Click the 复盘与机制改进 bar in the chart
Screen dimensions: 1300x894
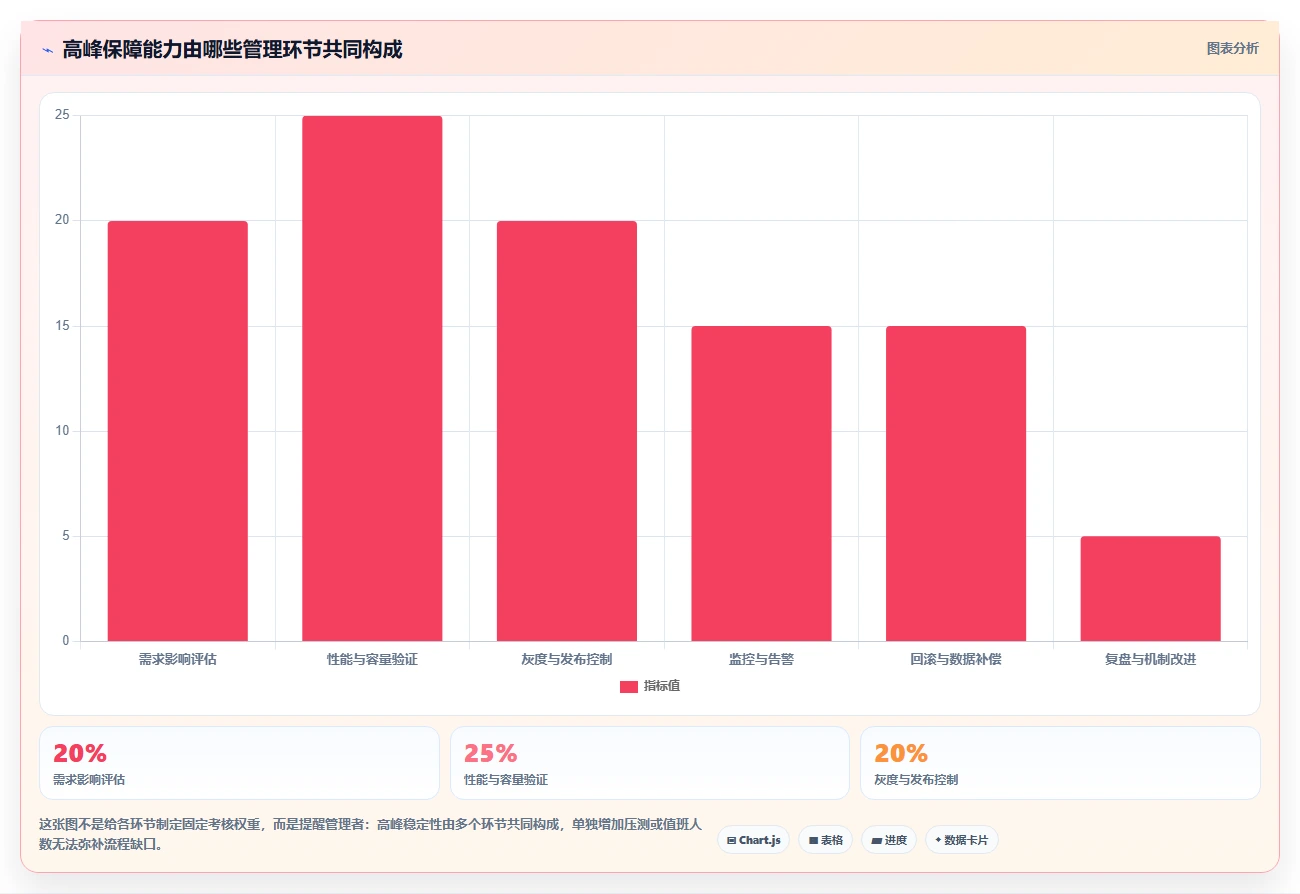[1150, 589]
